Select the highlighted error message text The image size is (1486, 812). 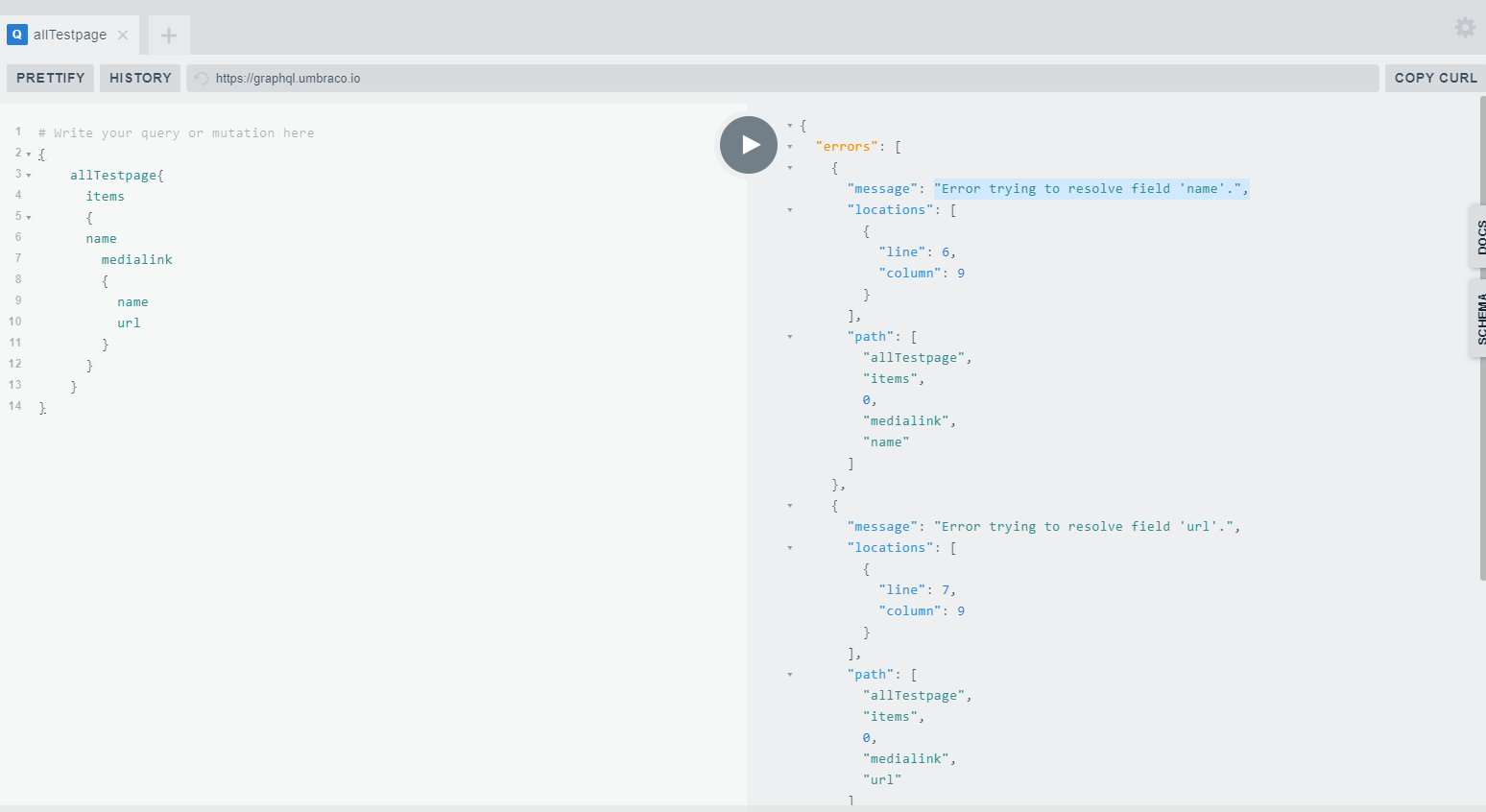click(1091, 188)
